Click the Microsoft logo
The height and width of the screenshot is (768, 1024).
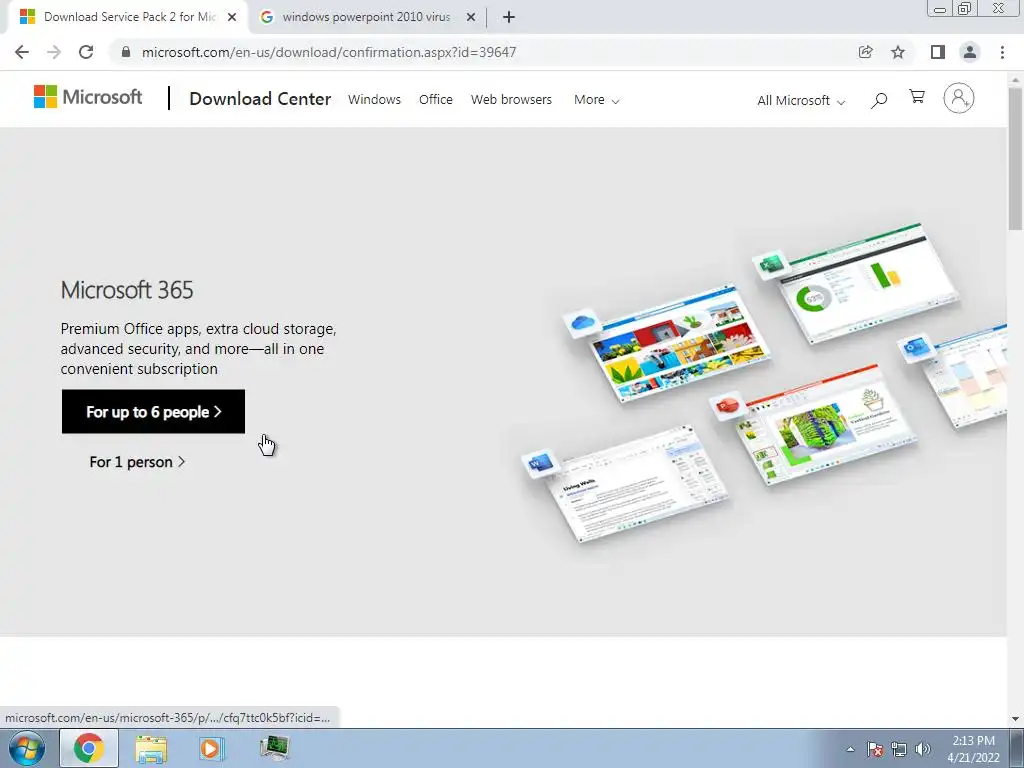click(88, 97)
